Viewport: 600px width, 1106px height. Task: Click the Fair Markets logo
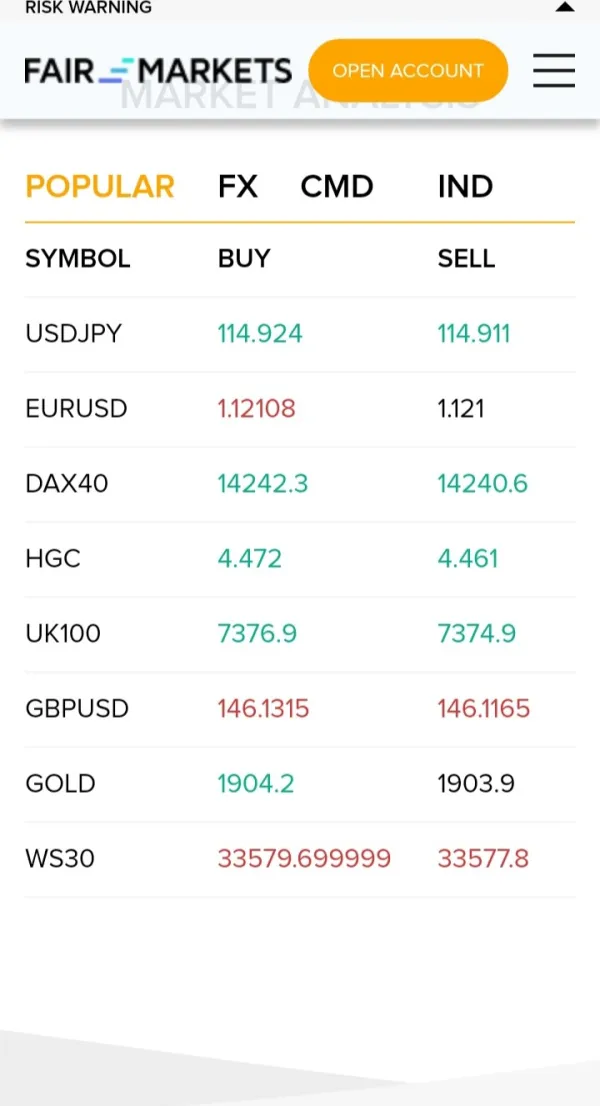[x=158, y=71]
